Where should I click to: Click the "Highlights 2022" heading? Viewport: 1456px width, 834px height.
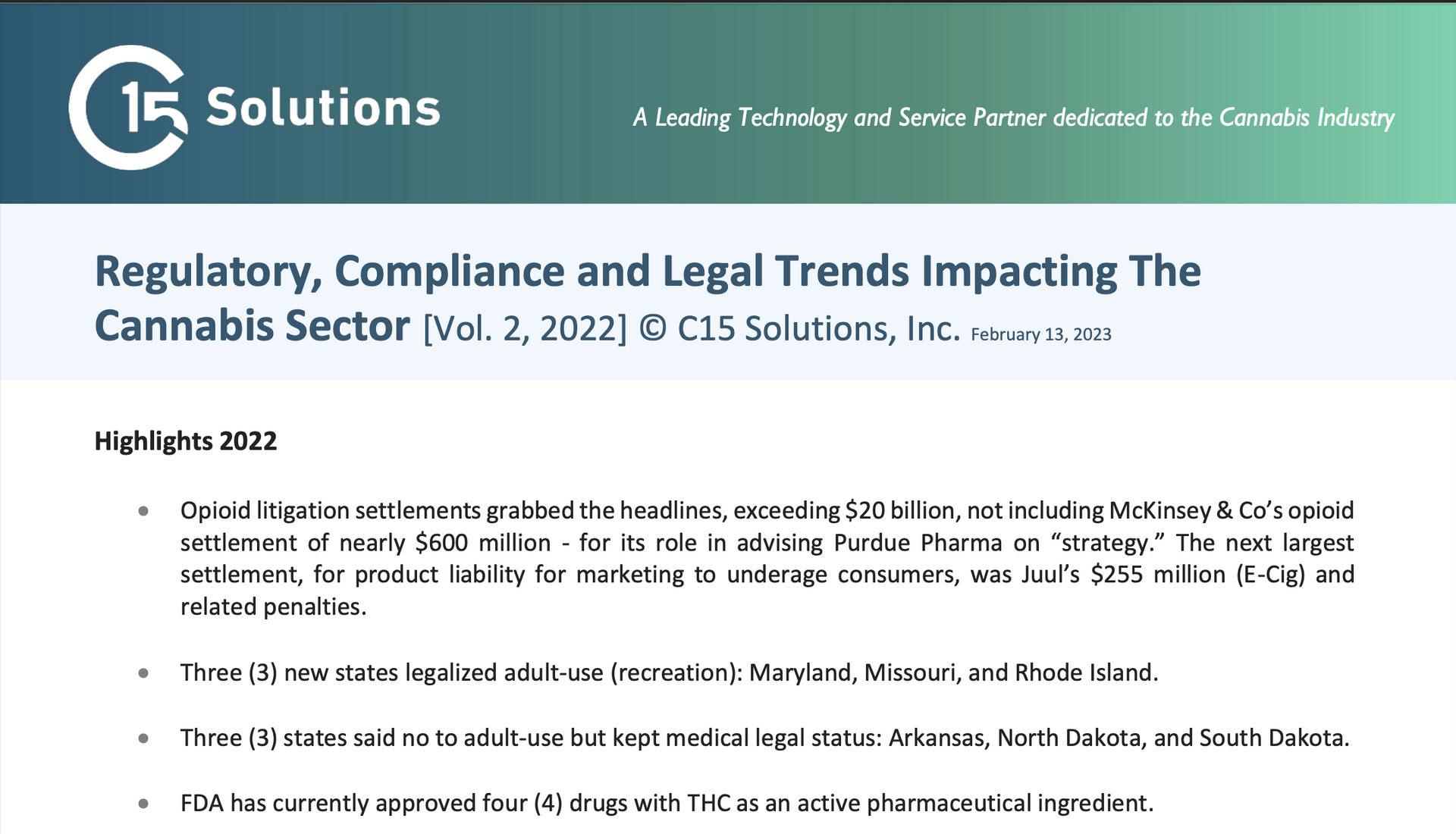(x=185, y=441)
